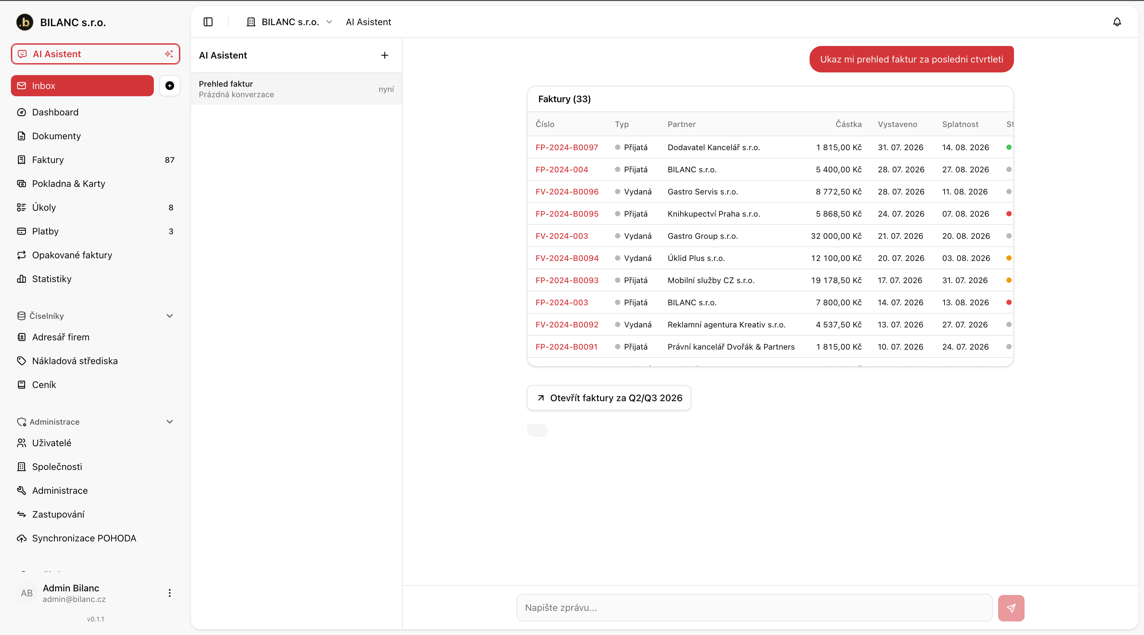Click the round add button next to Inbox
Viewport: 1144px width, 635px height.
(169, 86)
